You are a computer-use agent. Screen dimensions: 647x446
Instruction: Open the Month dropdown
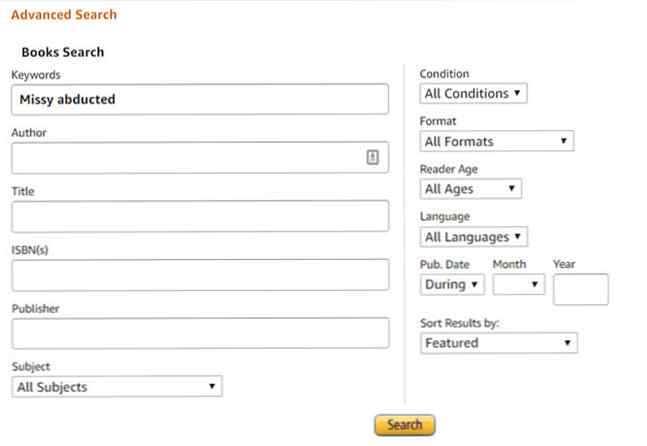pyautogui.click(x=518, y=284)
